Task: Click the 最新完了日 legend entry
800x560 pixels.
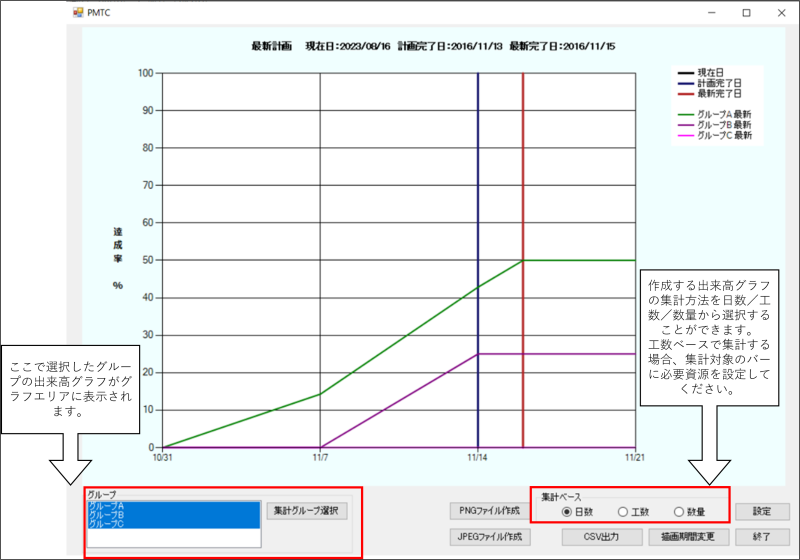Action: pos(710,94)
